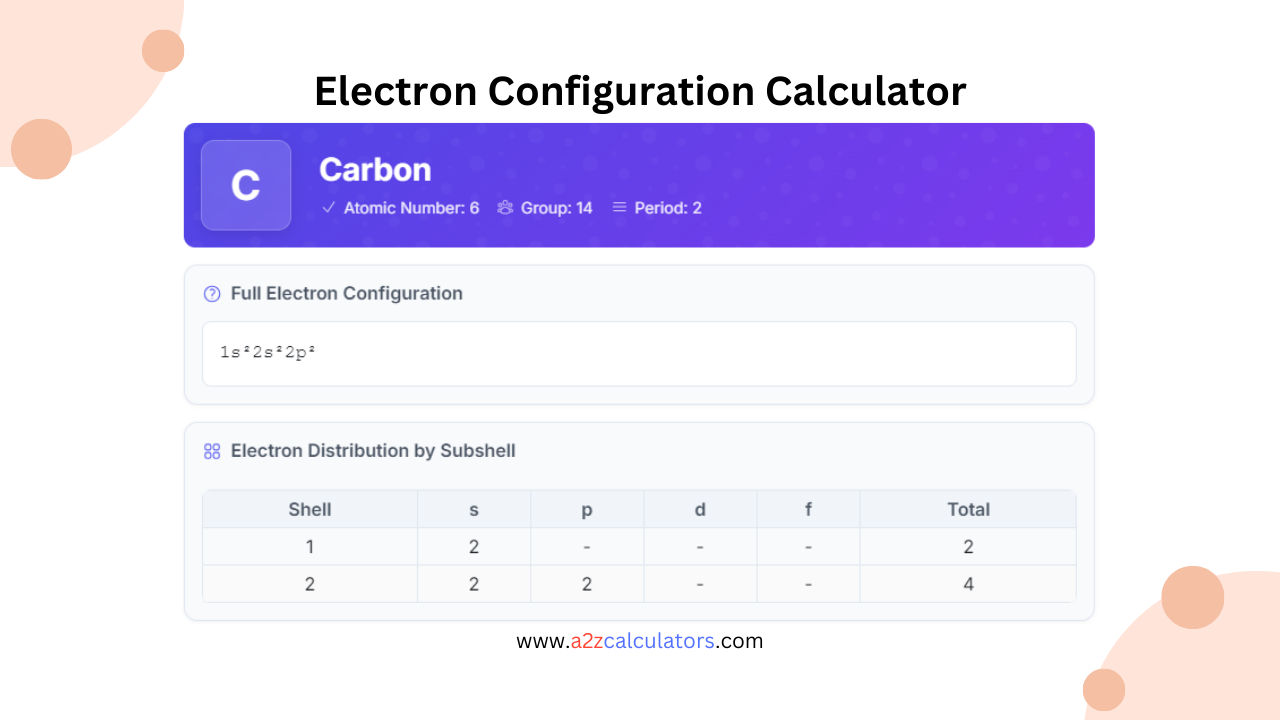Click the Carbon element name heading
The height and width of the screenshot is (720, 1280).
tap(375, 170)
